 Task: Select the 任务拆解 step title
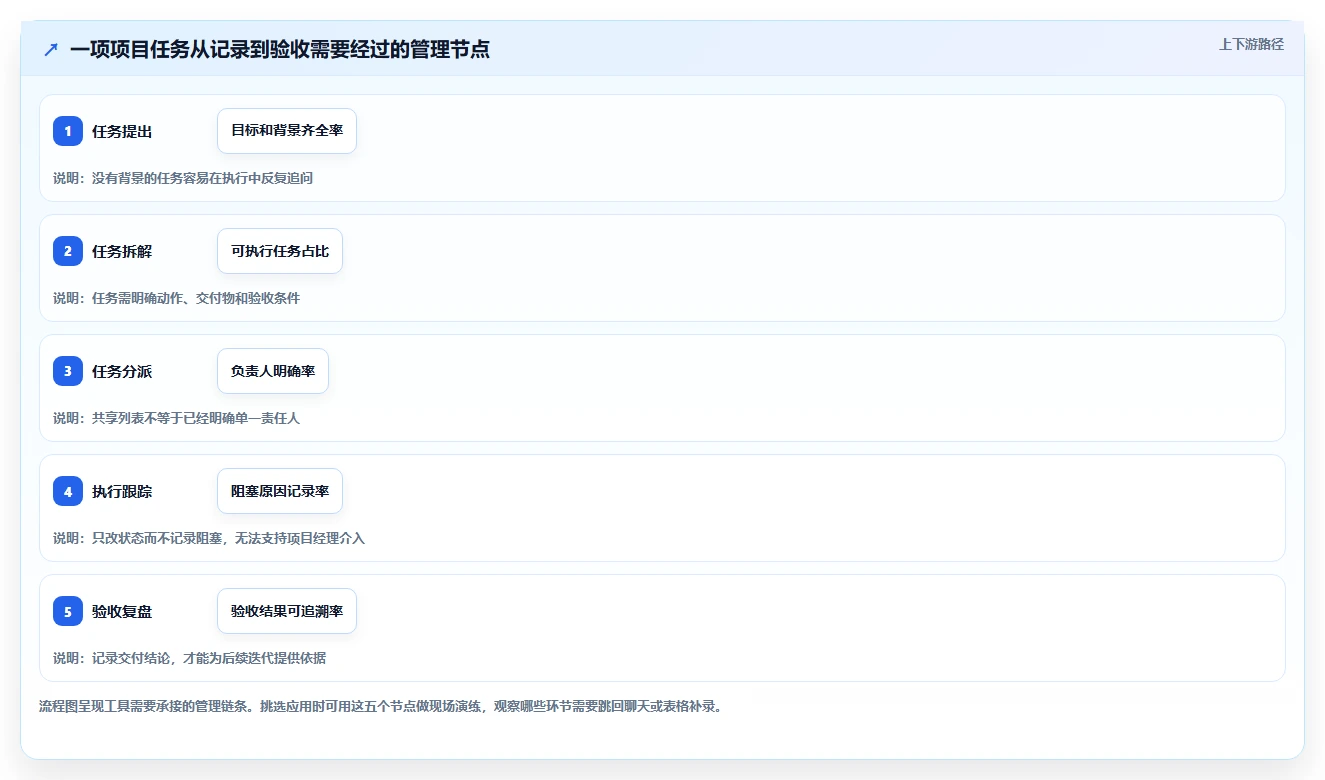(x=122, y=251)
